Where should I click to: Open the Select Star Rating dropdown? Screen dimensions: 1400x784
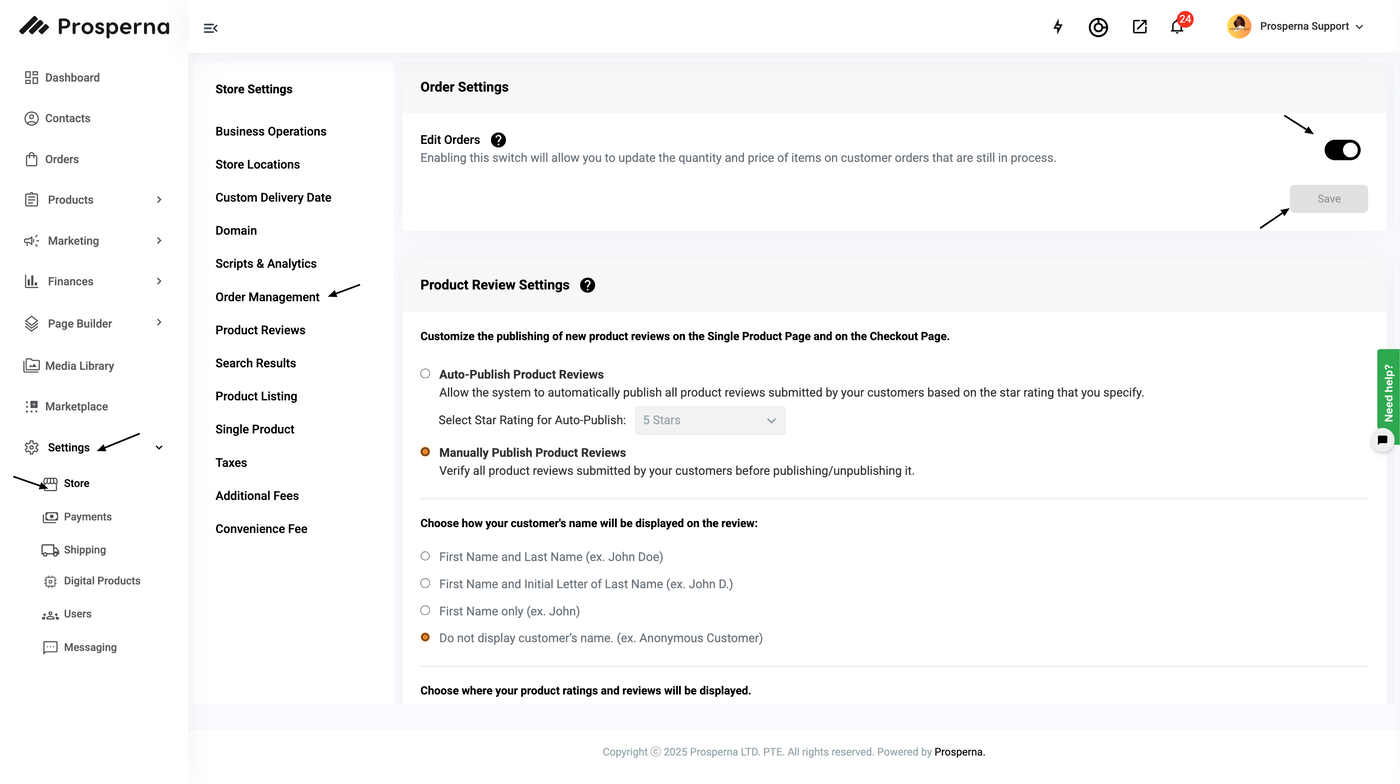[710, 420]
